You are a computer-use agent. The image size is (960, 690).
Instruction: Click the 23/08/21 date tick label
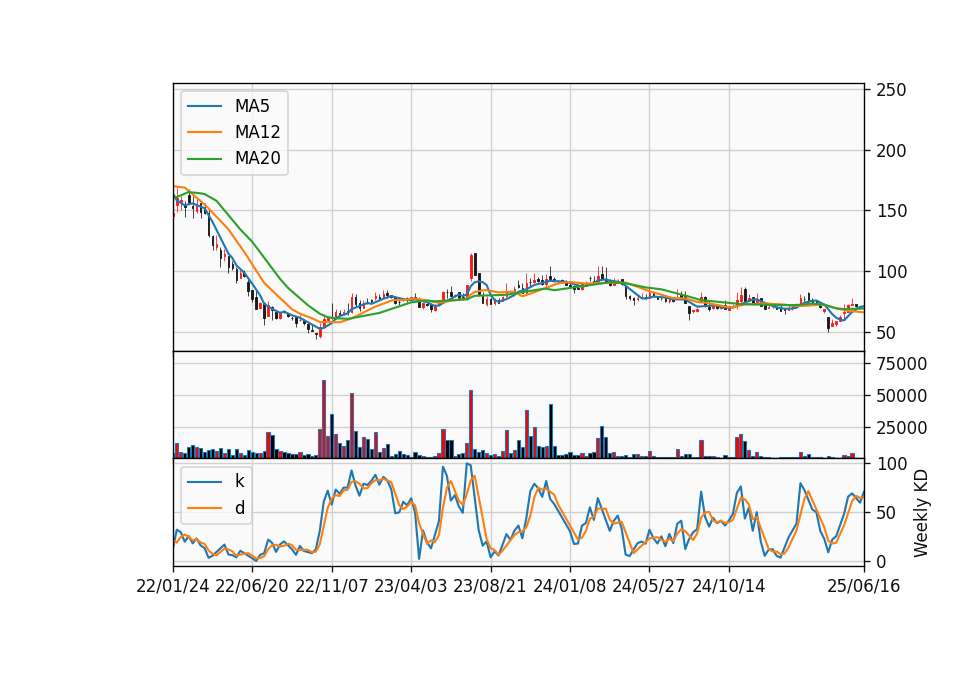pyautogui.click(x=490, y=587)
